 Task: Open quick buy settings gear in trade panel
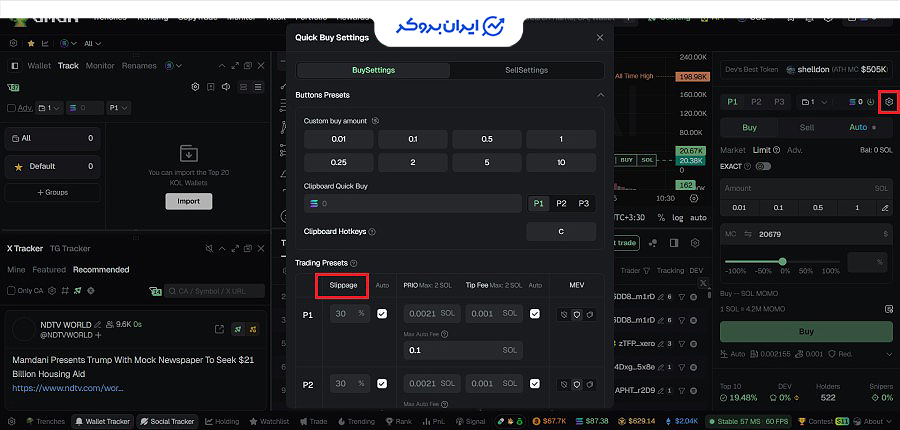[889, 102]
